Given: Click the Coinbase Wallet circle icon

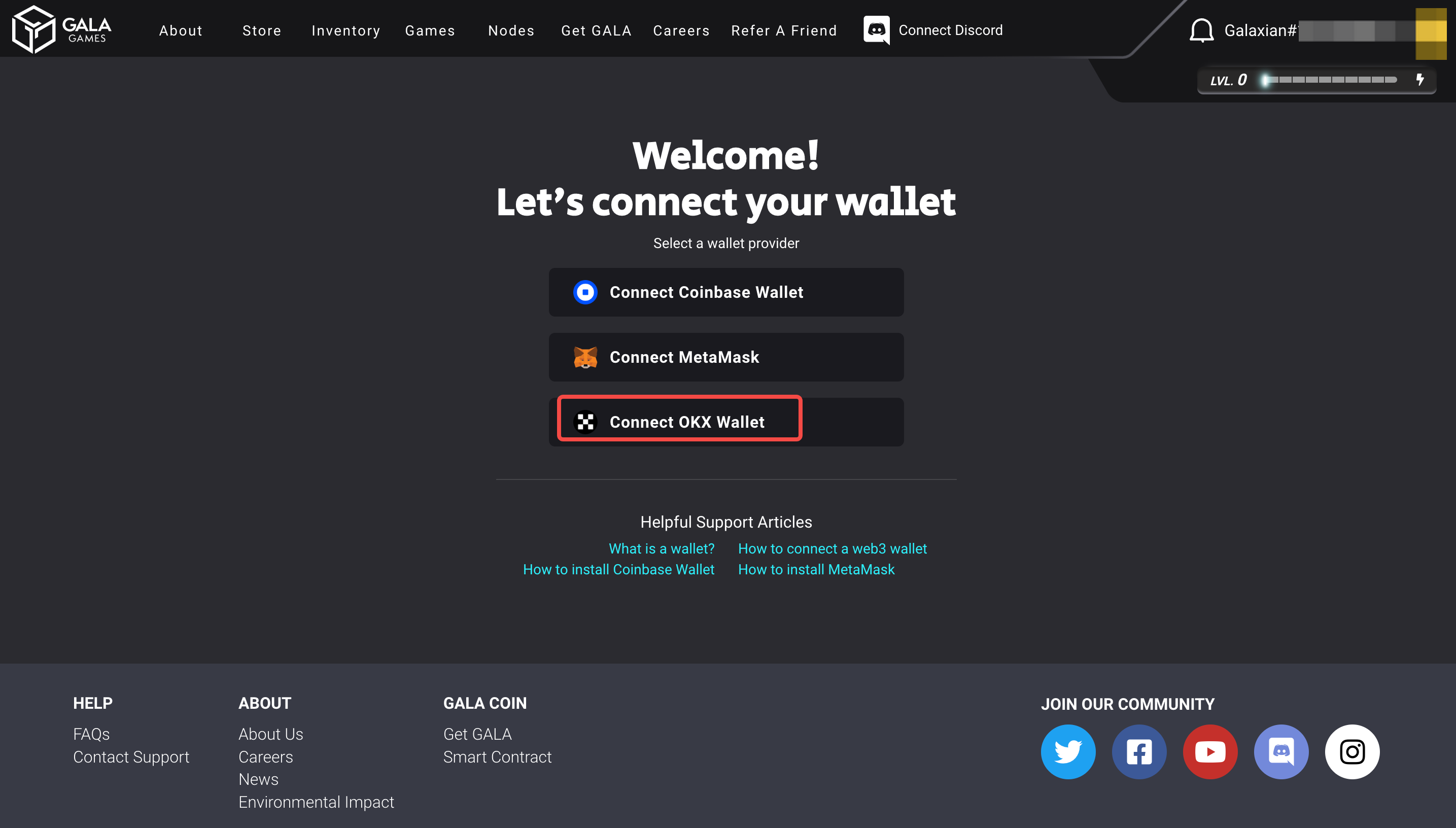Looking at the screenshot, I should click(x=585, y=292).
